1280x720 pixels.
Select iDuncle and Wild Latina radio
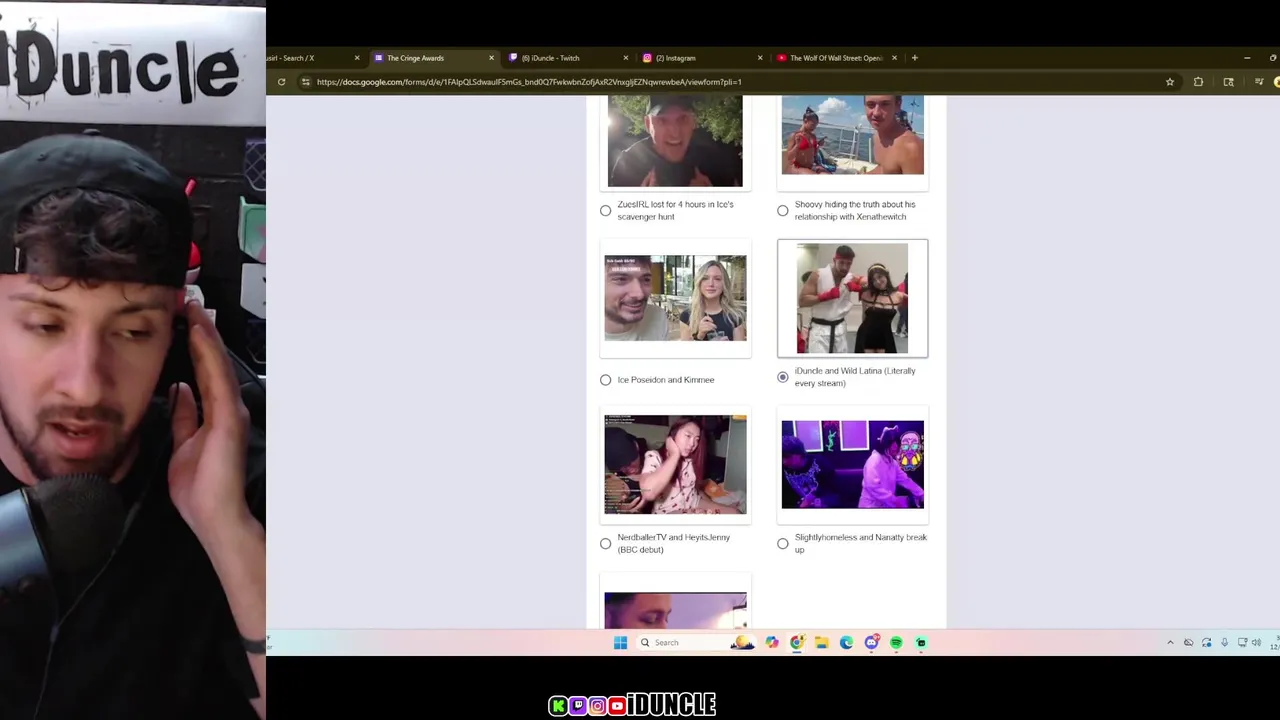[783, 377]
